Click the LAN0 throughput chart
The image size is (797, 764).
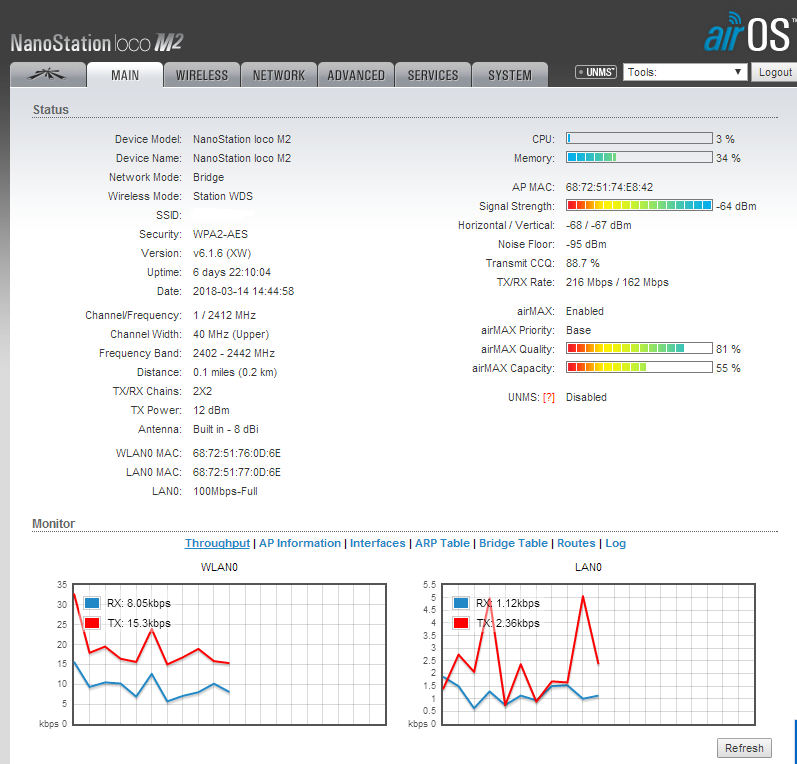pyautogui.click(x=598, y=654)
